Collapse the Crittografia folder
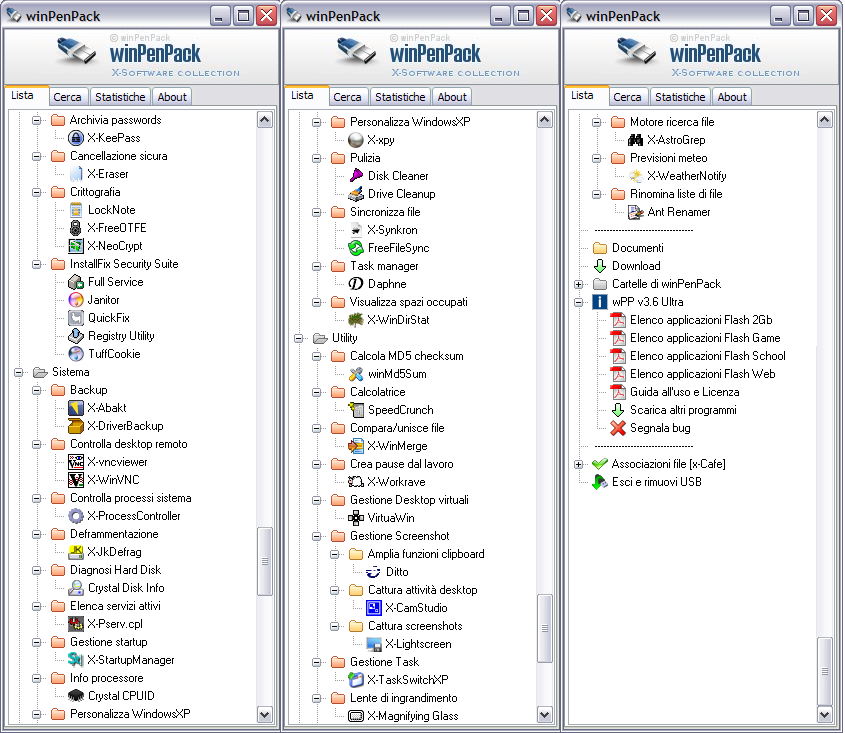The image size is (845, 733). click(37, 192)
